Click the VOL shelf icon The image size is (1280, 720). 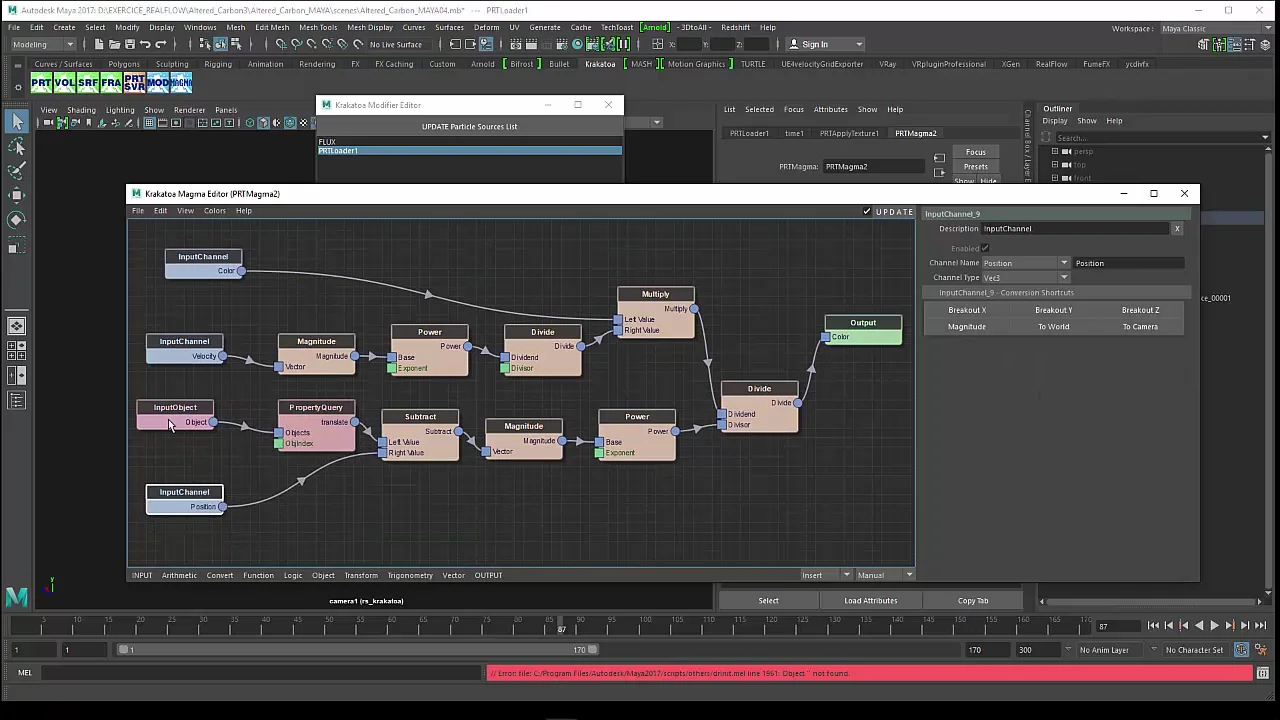(x=64, y=82)
